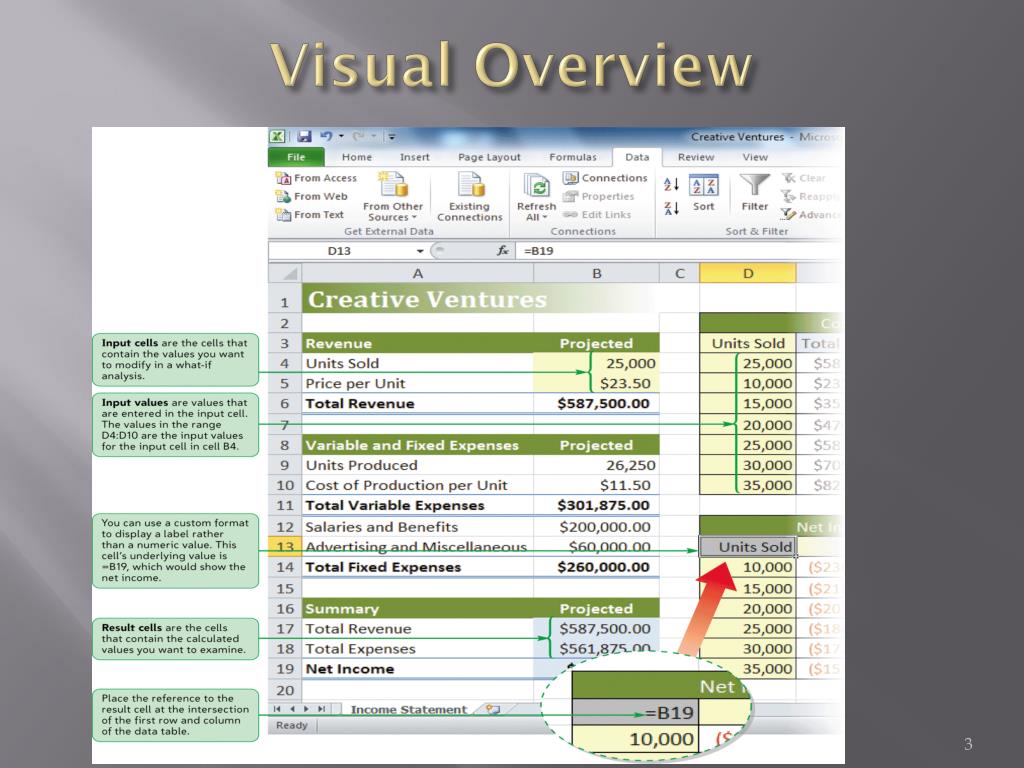Click Sort Z to A icon
This screenshot has height=768, width=1024.
coord(671,208)
